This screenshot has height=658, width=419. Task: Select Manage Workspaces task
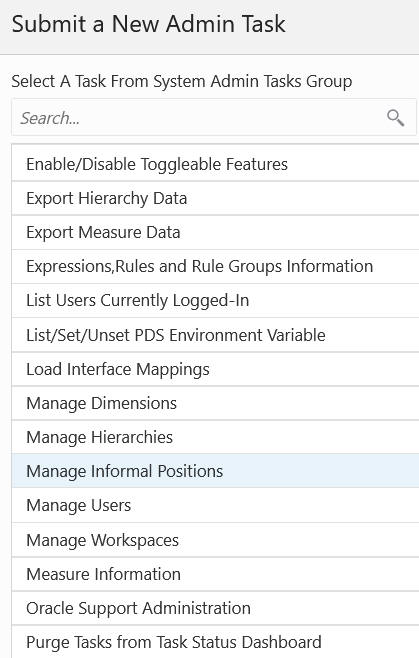click(x=215, y=540)
